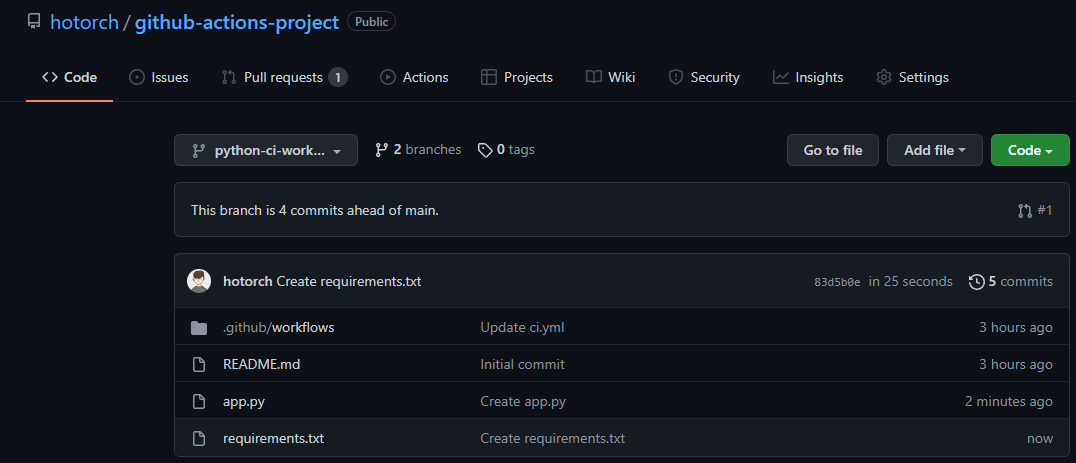Click the file icon of README.md
This screenshot has height=463, width=1076.
(199, 364)
